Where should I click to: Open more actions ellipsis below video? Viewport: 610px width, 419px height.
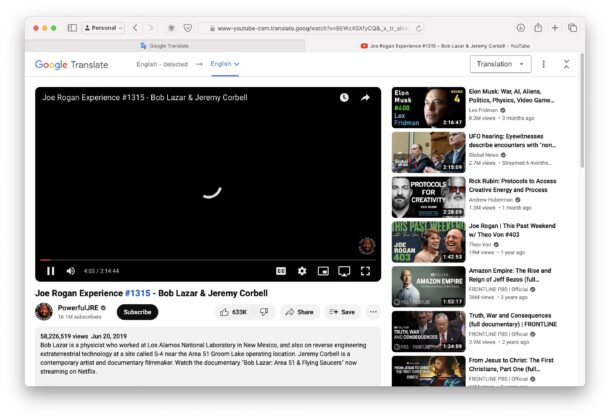point(373,312)
